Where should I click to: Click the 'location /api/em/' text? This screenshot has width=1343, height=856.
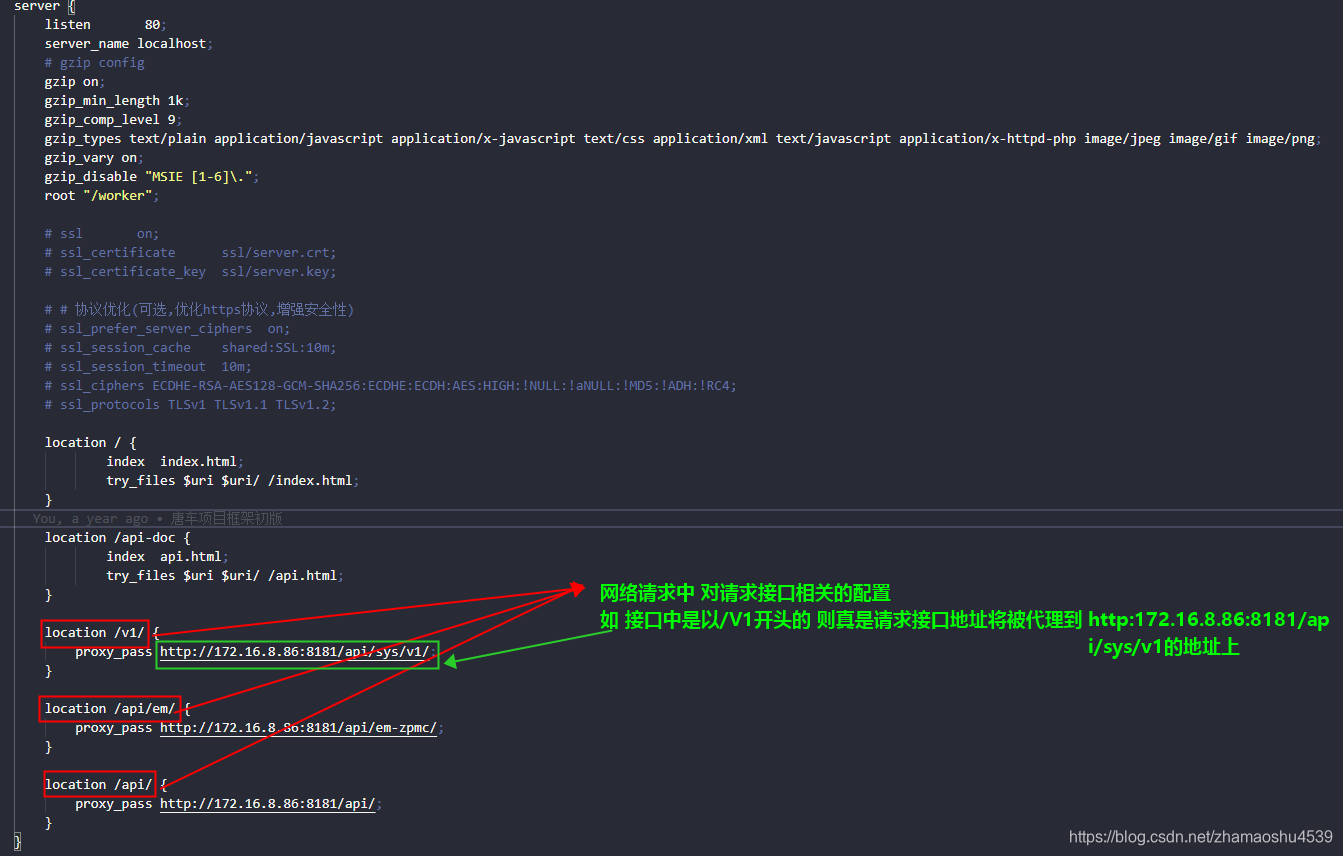110,708
